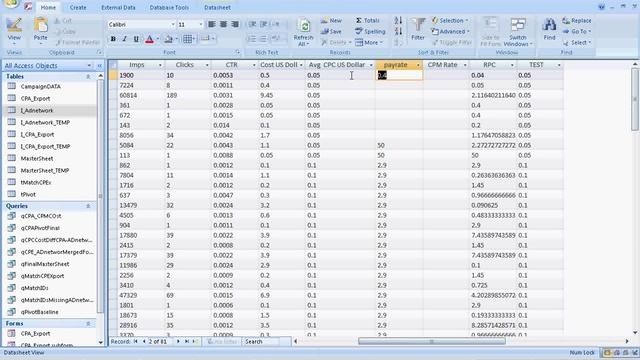640x360 pixels.
Task: Sort ascending icon
Action: [398, 20]
